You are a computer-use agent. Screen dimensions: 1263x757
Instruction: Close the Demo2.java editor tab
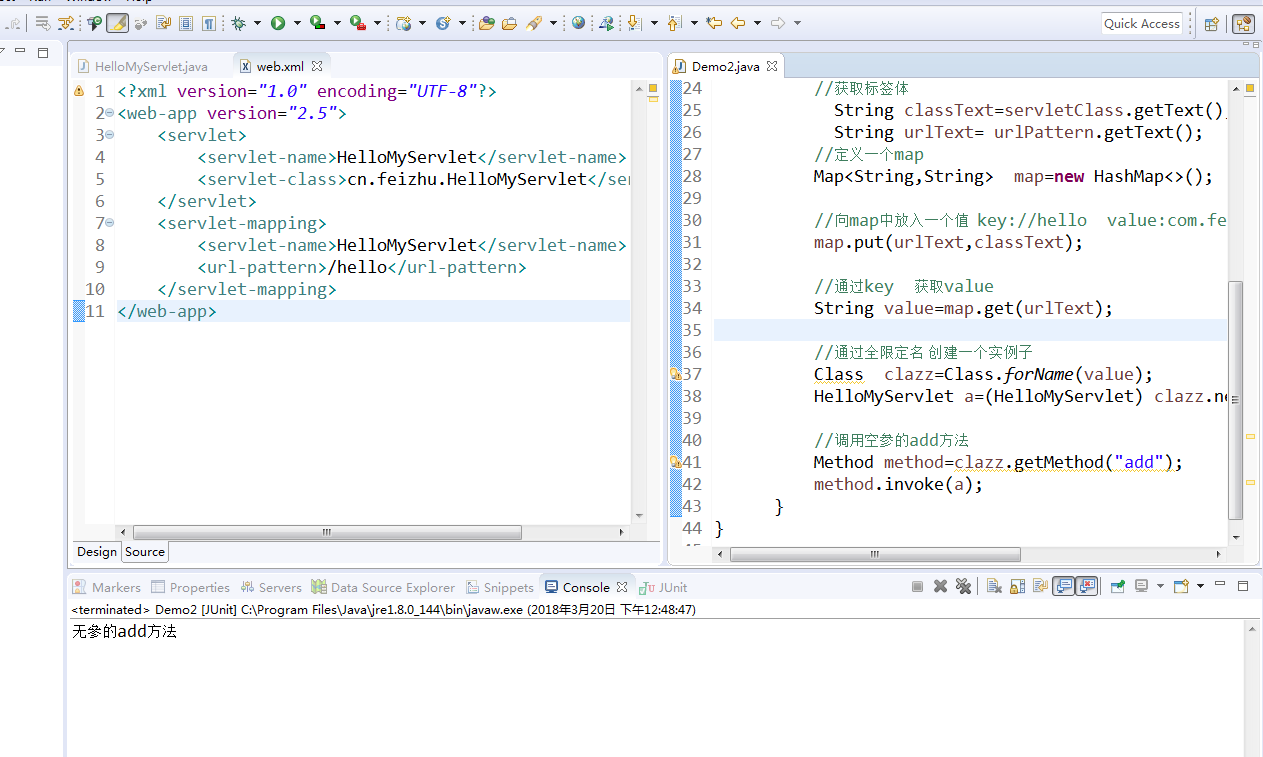pyautogui.click(x=772, y=66)
